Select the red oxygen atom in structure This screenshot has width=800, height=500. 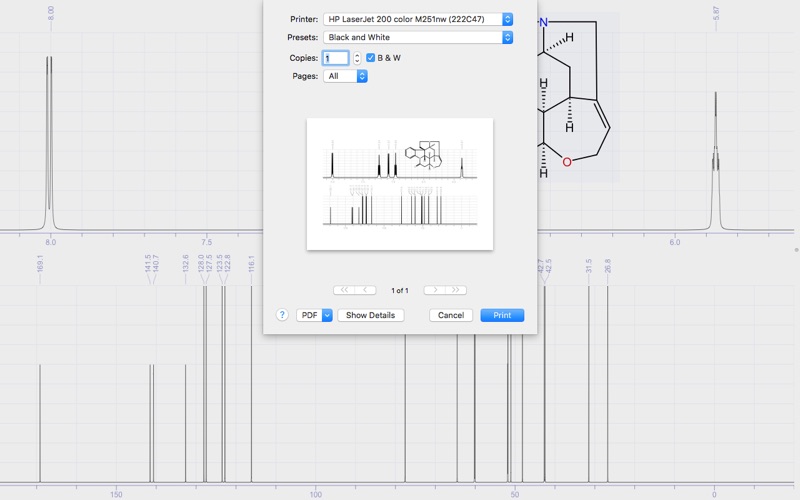click(x=567, y=162)
